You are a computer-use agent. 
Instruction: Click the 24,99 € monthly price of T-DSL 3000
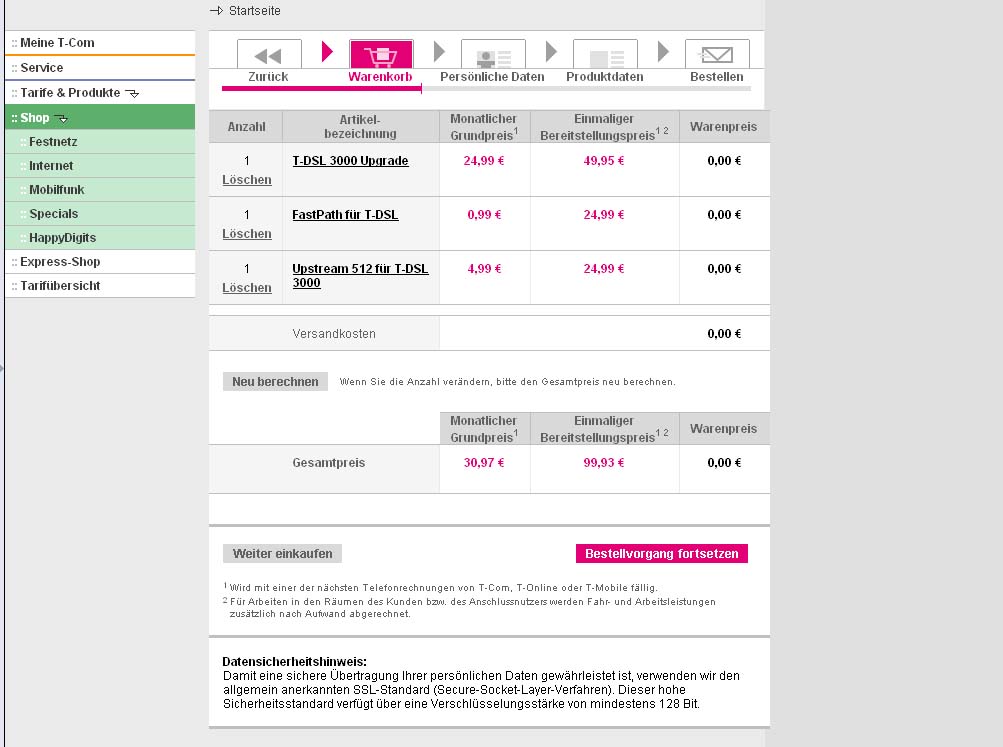pyautogui.click(x=484, y=161)
